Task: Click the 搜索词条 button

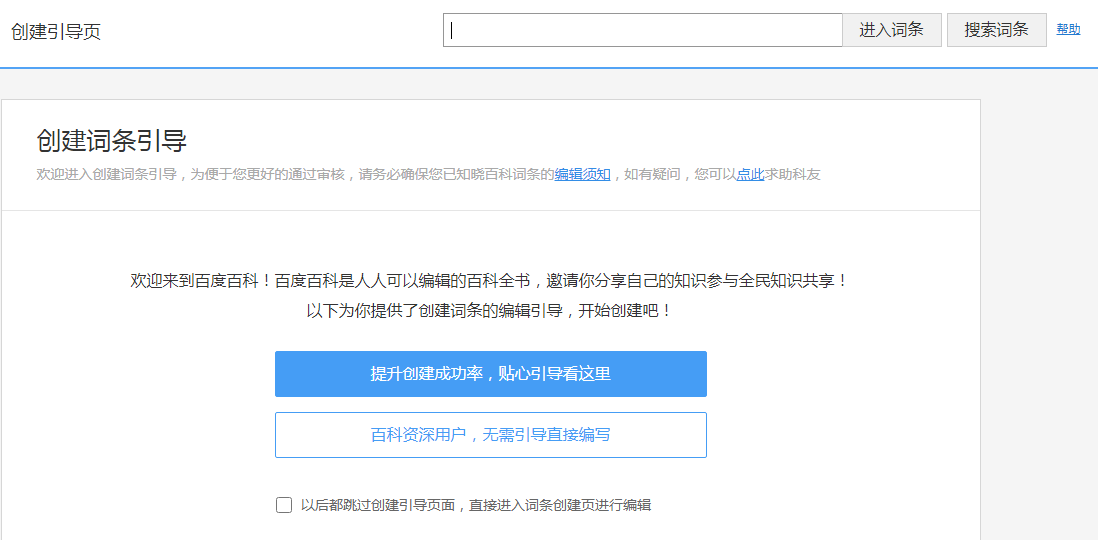Action: point(996,30)
